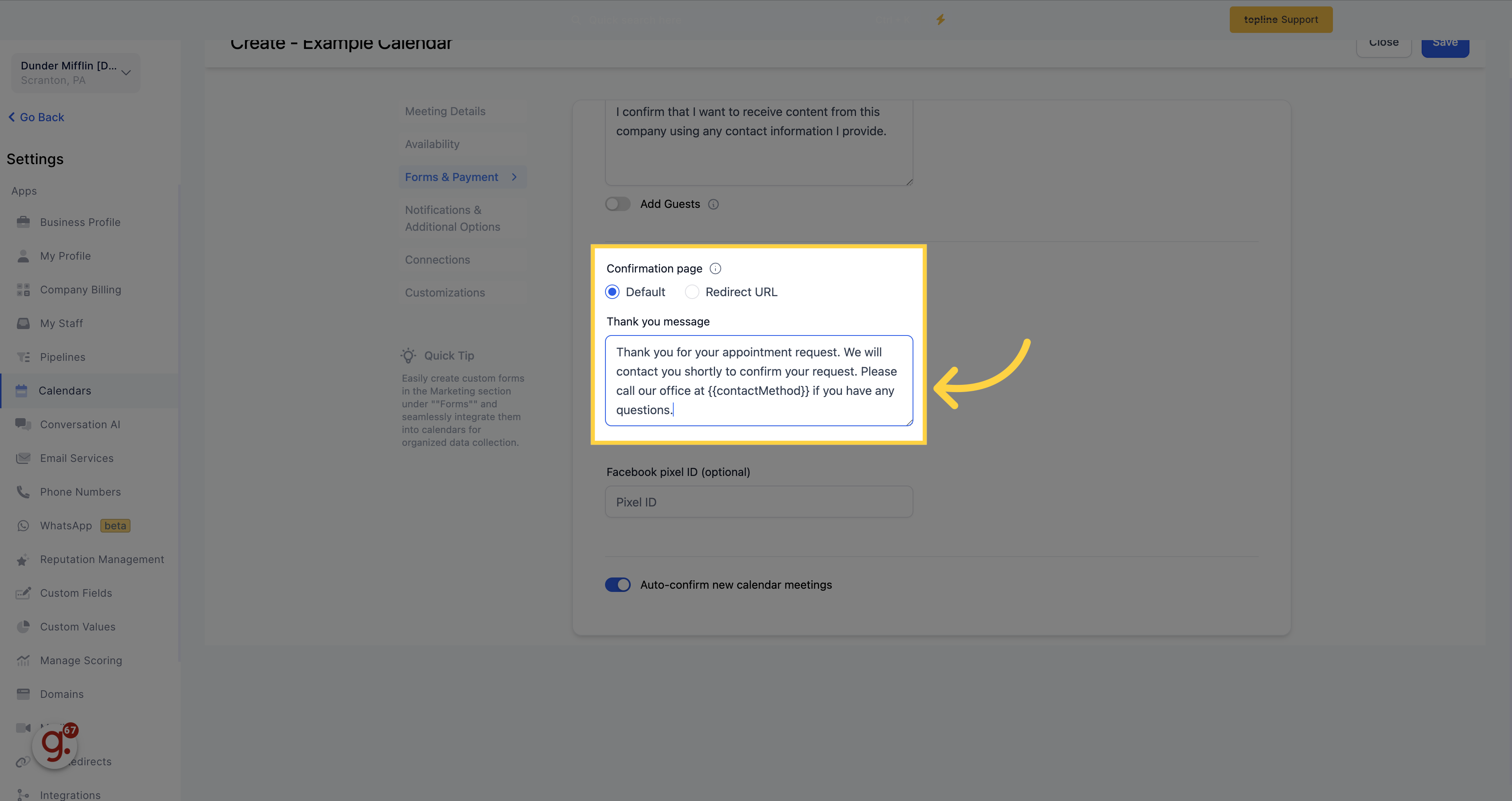This screenshot has width=1512, height=801.
Task: Click in the Thank you message textarea
Action: tap(759, 381)
